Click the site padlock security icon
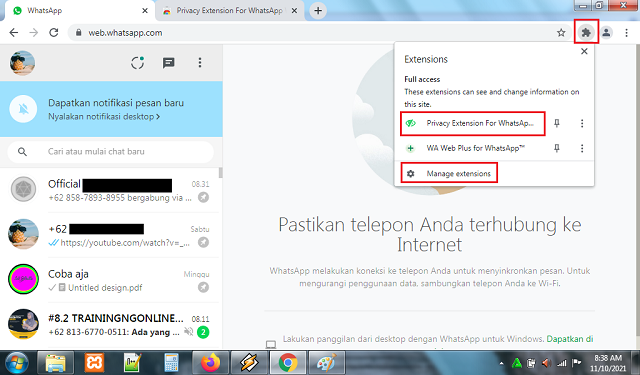This screenshot has width=640, height=375. (79, 33)
